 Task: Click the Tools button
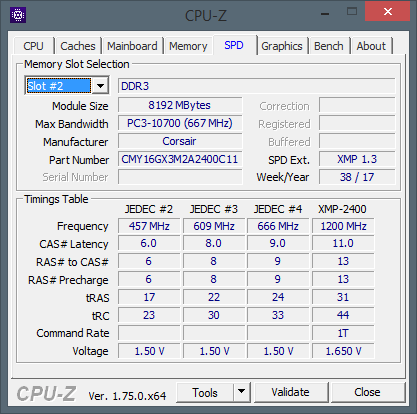[x=205, y=392]
